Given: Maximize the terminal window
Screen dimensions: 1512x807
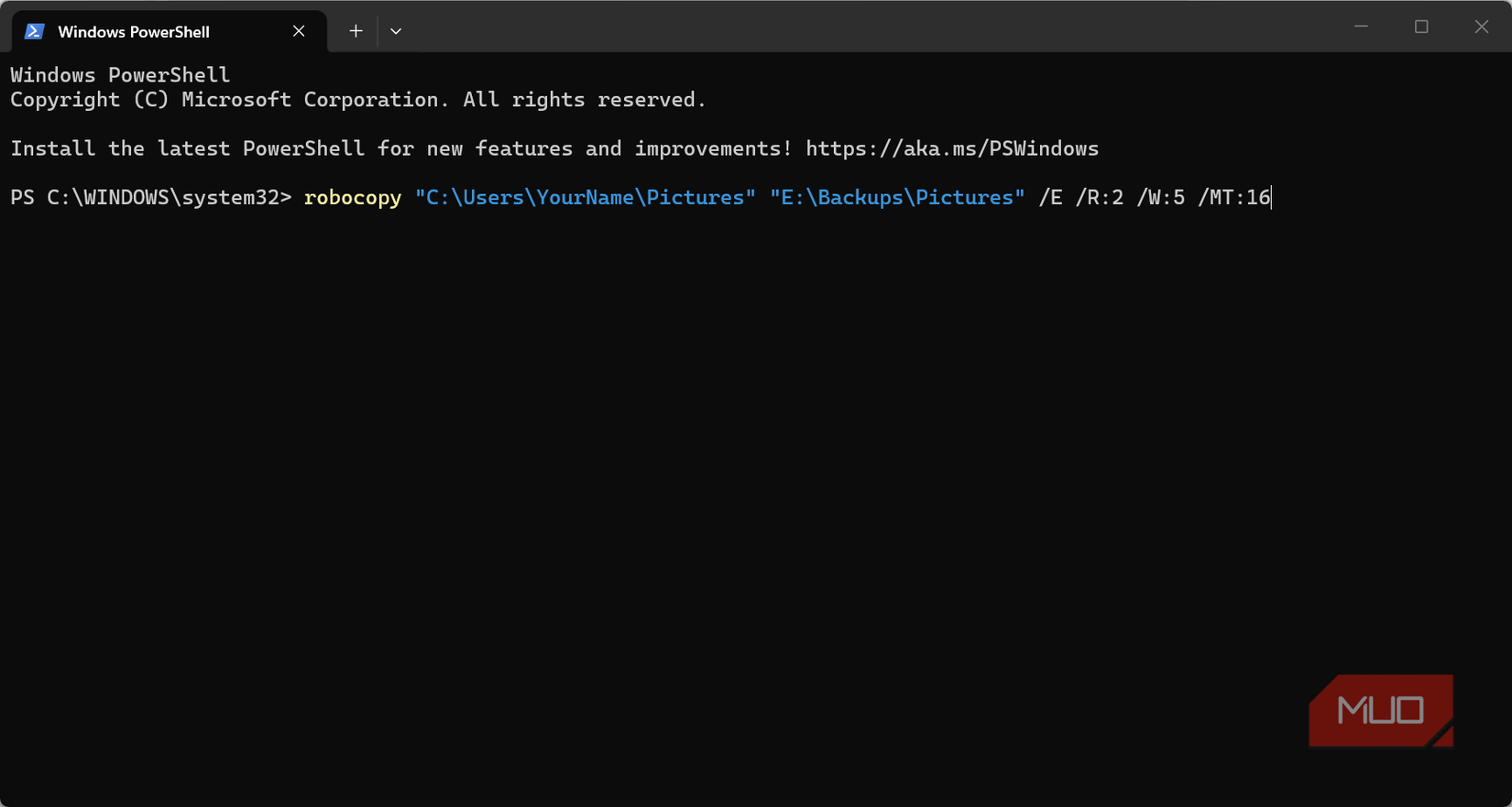Looking at the screenshot, I should 1421,27.
